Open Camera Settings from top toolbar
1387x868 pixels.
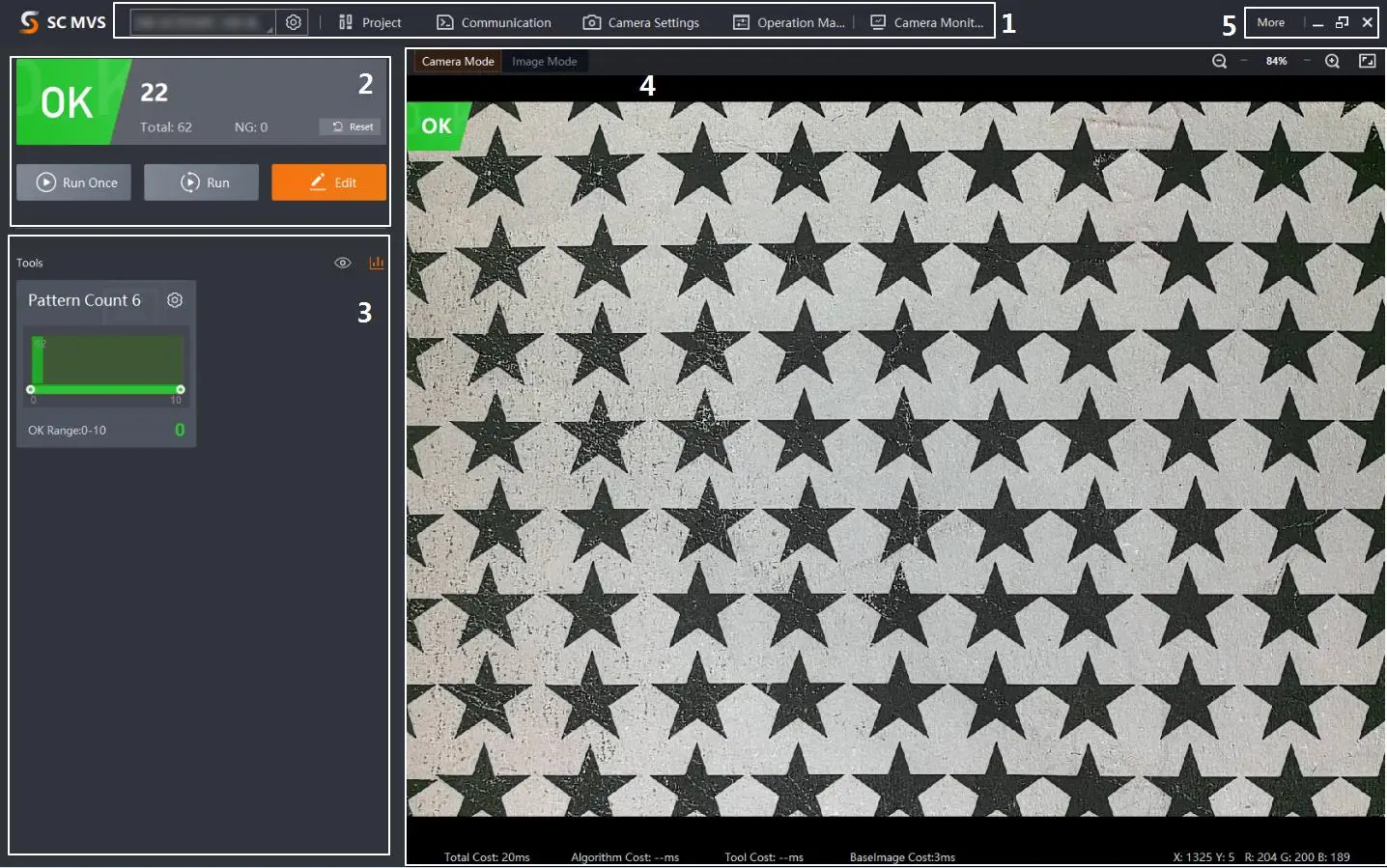point(641,22)
